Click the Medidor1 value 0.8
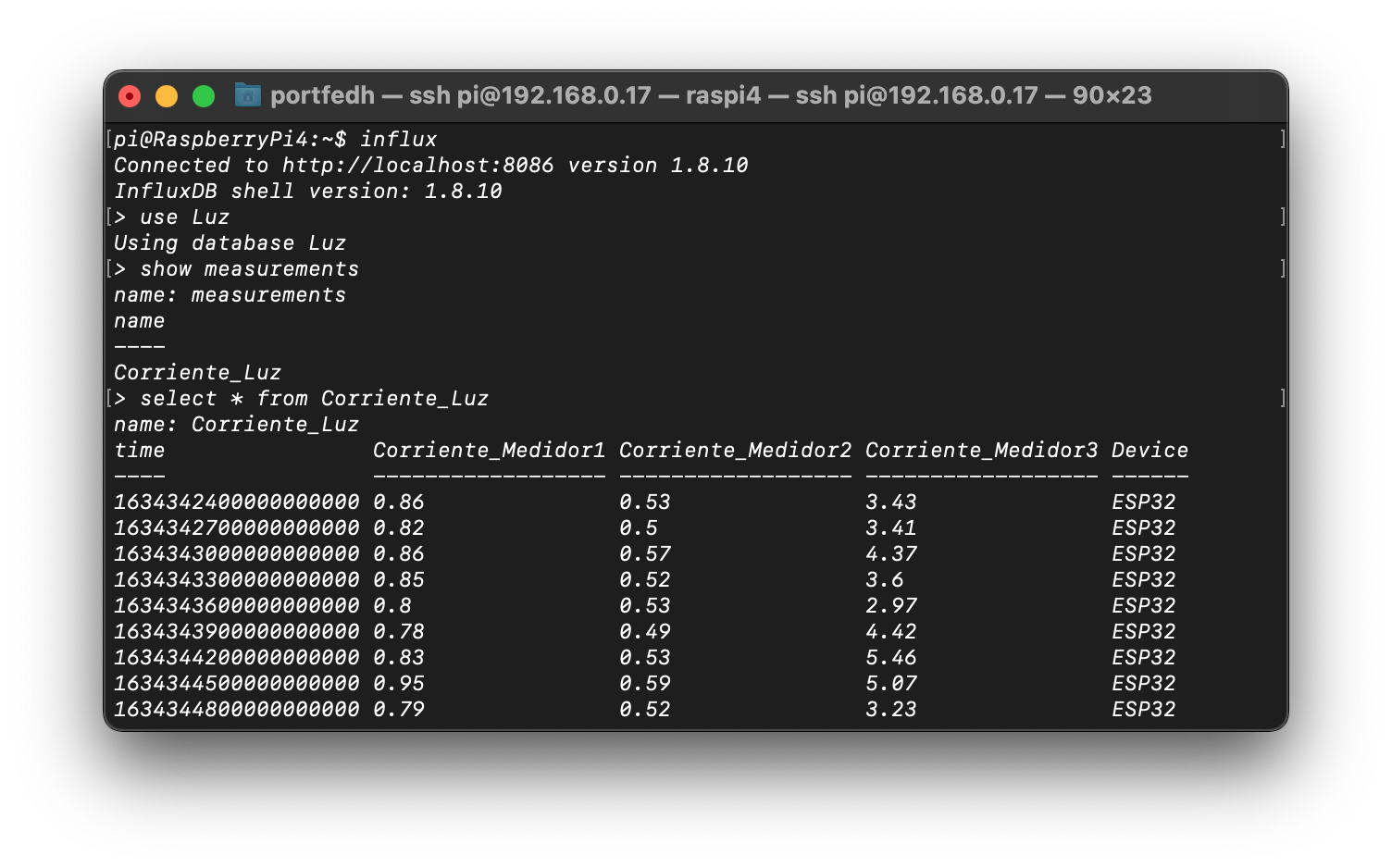The width and height of the screenshot is (1392, 868). [x=391, y=605]
